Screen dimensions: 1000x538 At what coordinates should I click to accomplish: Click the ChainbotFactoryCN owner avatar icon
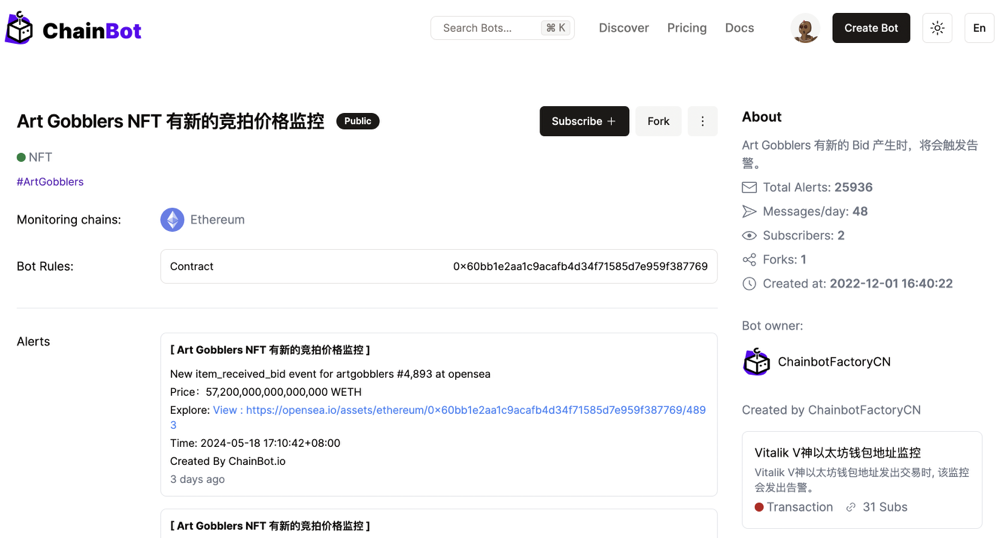click(x=757, y=362)
